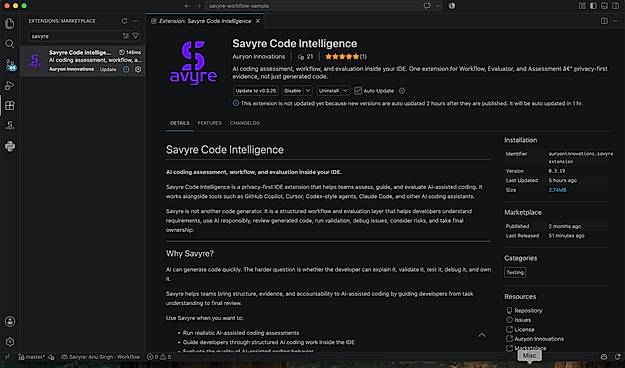Toggle the primary side bar from the title bar
625x368 pixels.
(594, 6)
